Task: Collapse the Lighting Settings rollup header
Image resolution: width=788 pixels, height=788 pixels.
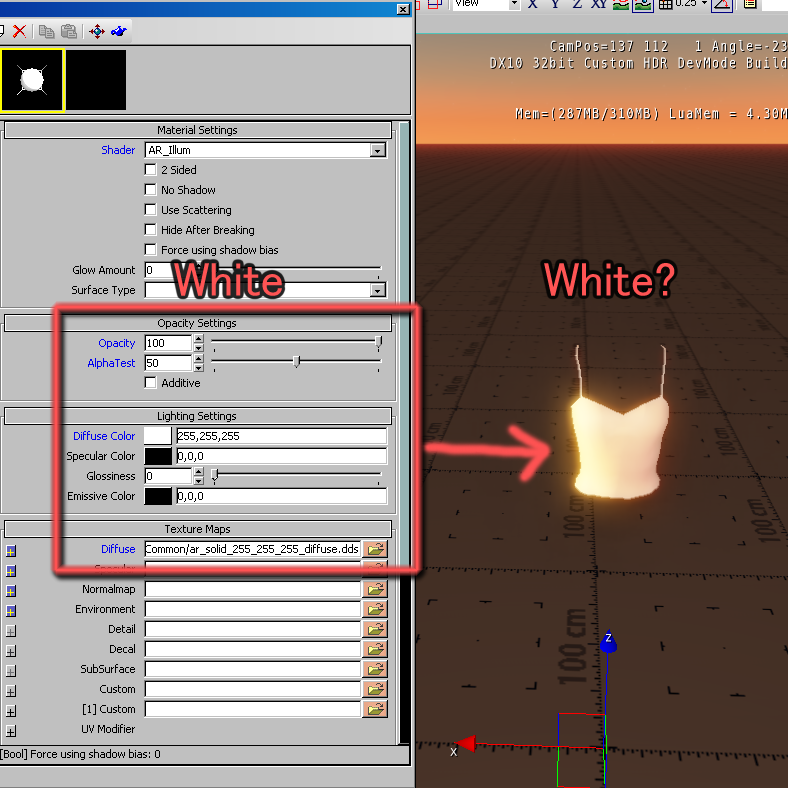Action: click(198, 416)
